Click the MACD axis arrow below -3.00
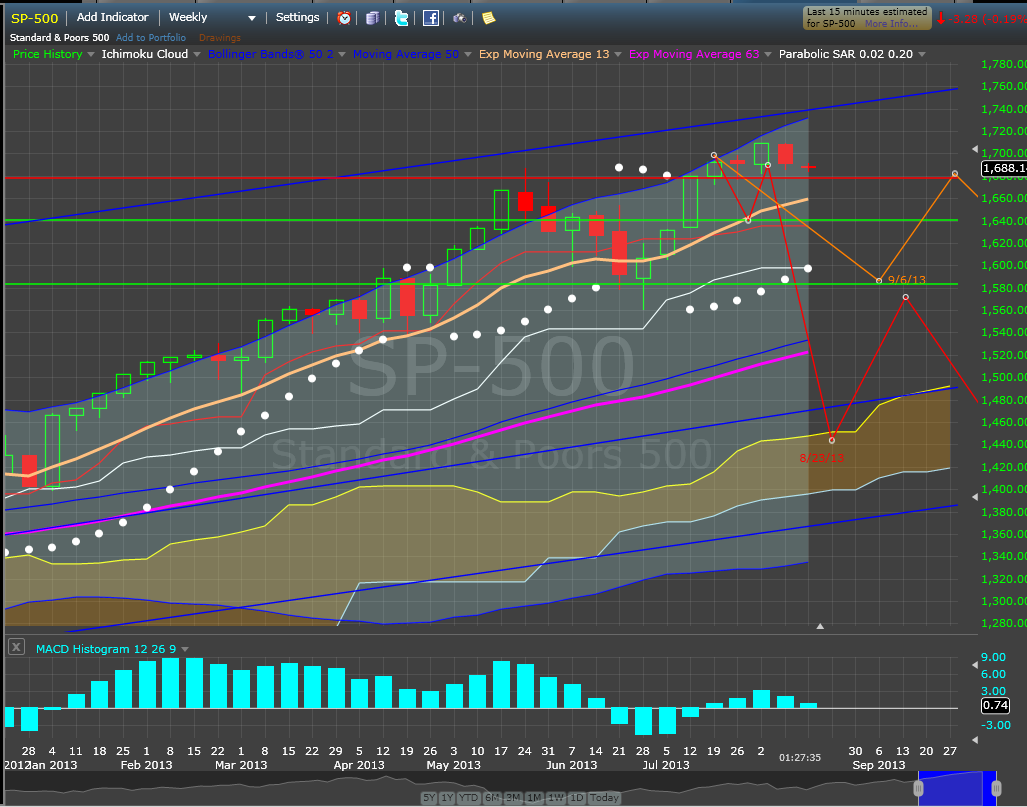 click(x=975, y=740)
